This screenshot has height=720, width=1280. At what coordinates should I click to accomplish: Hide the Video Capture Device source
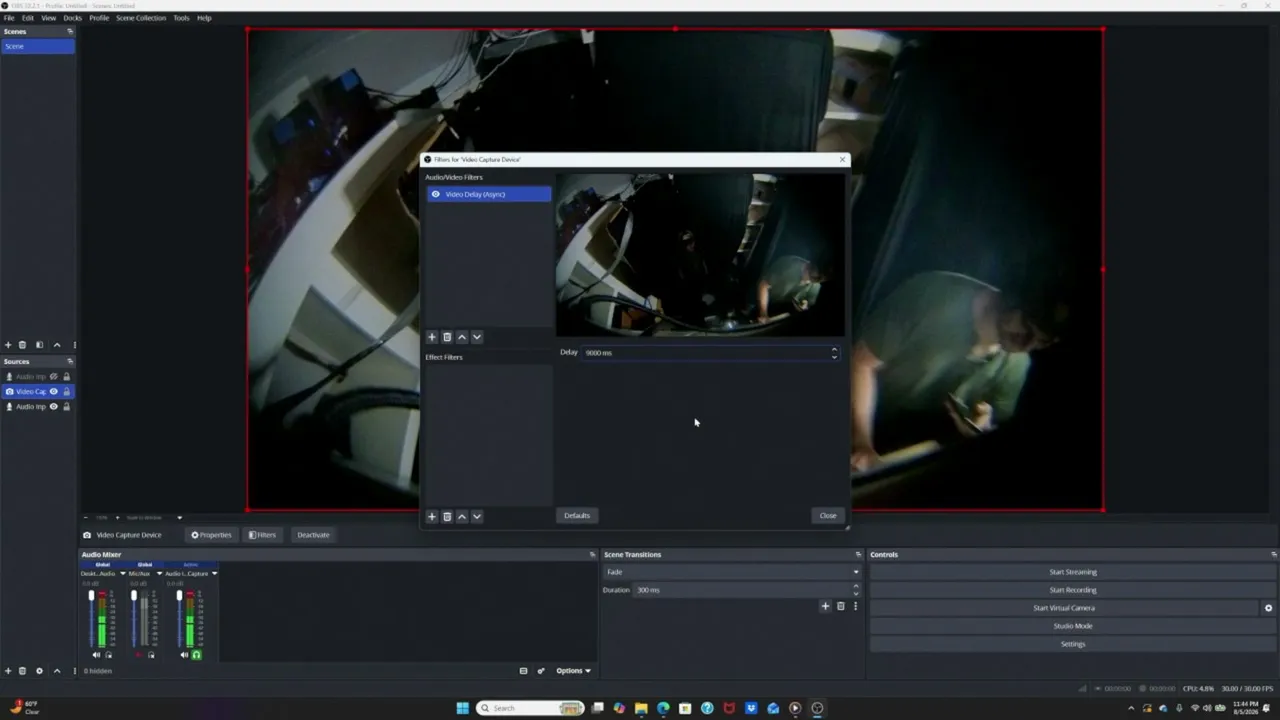[x=54, y=392]
